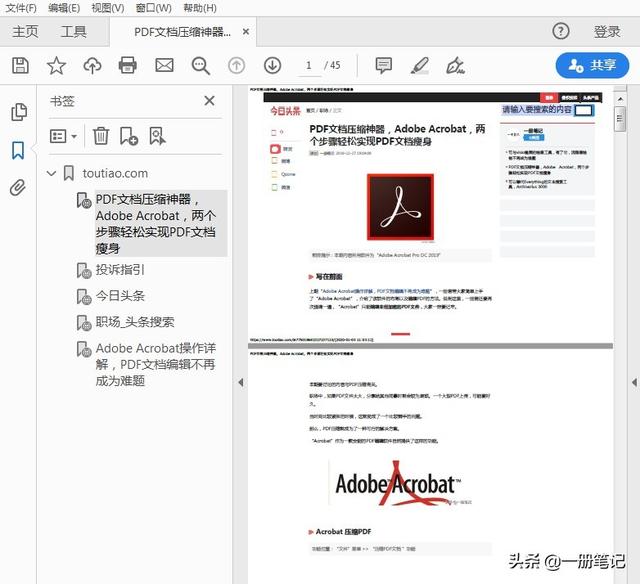Go to previous page arrow

point(236,65)
